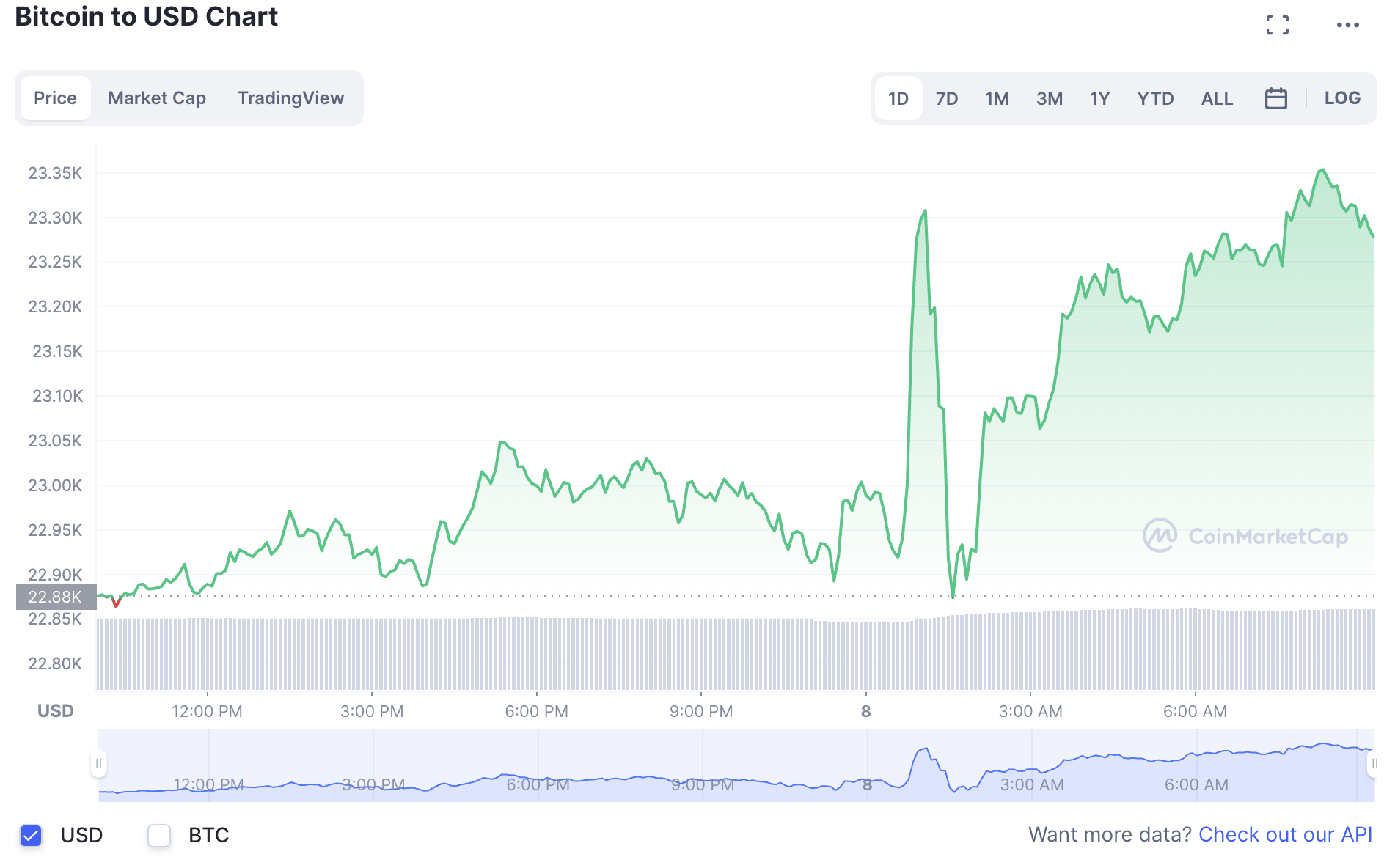The image size is (1395, 868).
Task: Click the red low-point marker on the chart
Action: coord(116,603)
